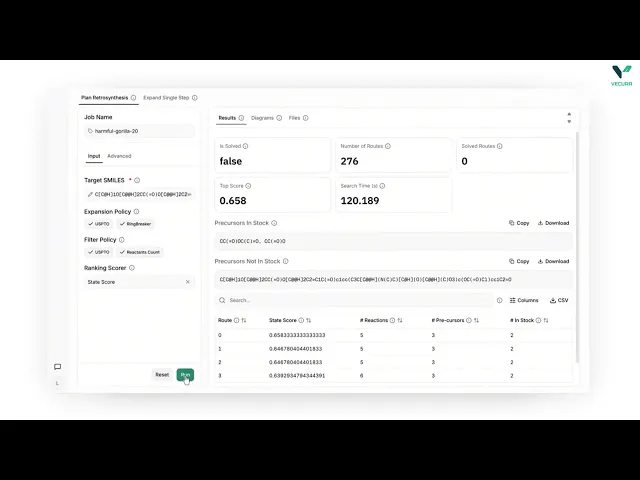The width and height of the screenshot is (640, 480).
Task: Open the chat comment icon in sidebar
Action: coord(58,367)
